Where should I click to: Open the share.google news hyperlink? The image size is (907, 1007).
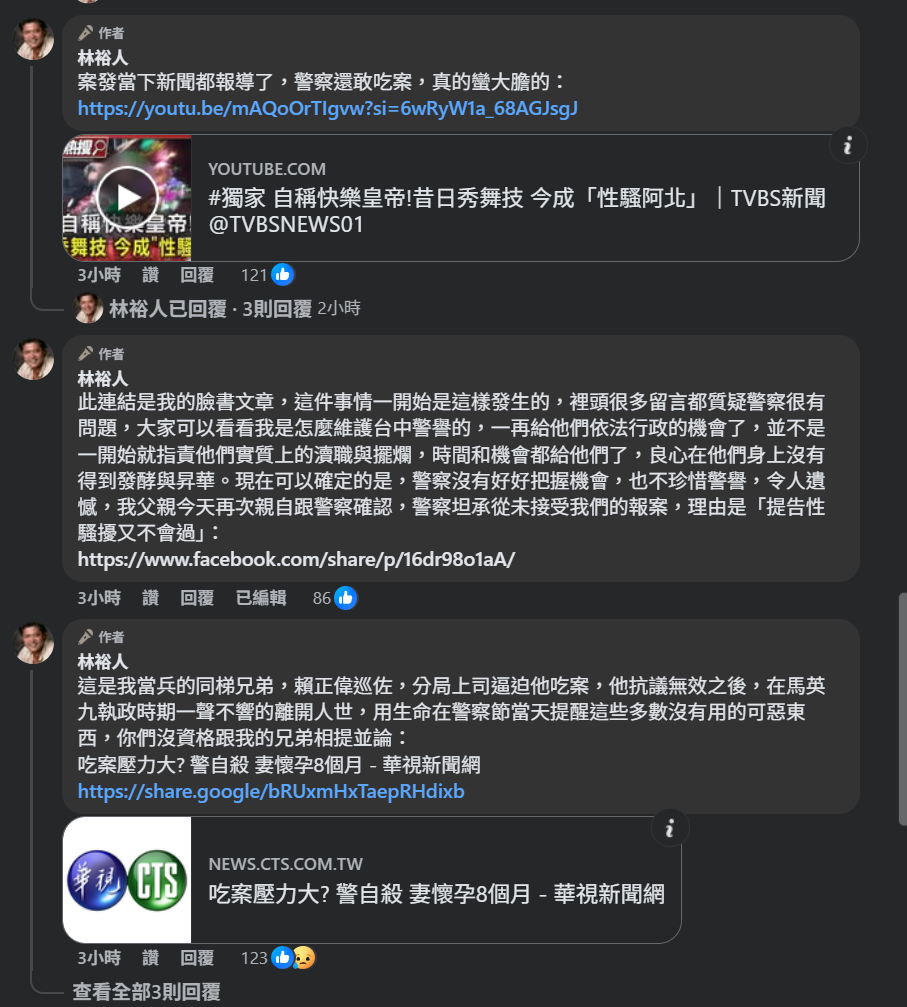271,791
